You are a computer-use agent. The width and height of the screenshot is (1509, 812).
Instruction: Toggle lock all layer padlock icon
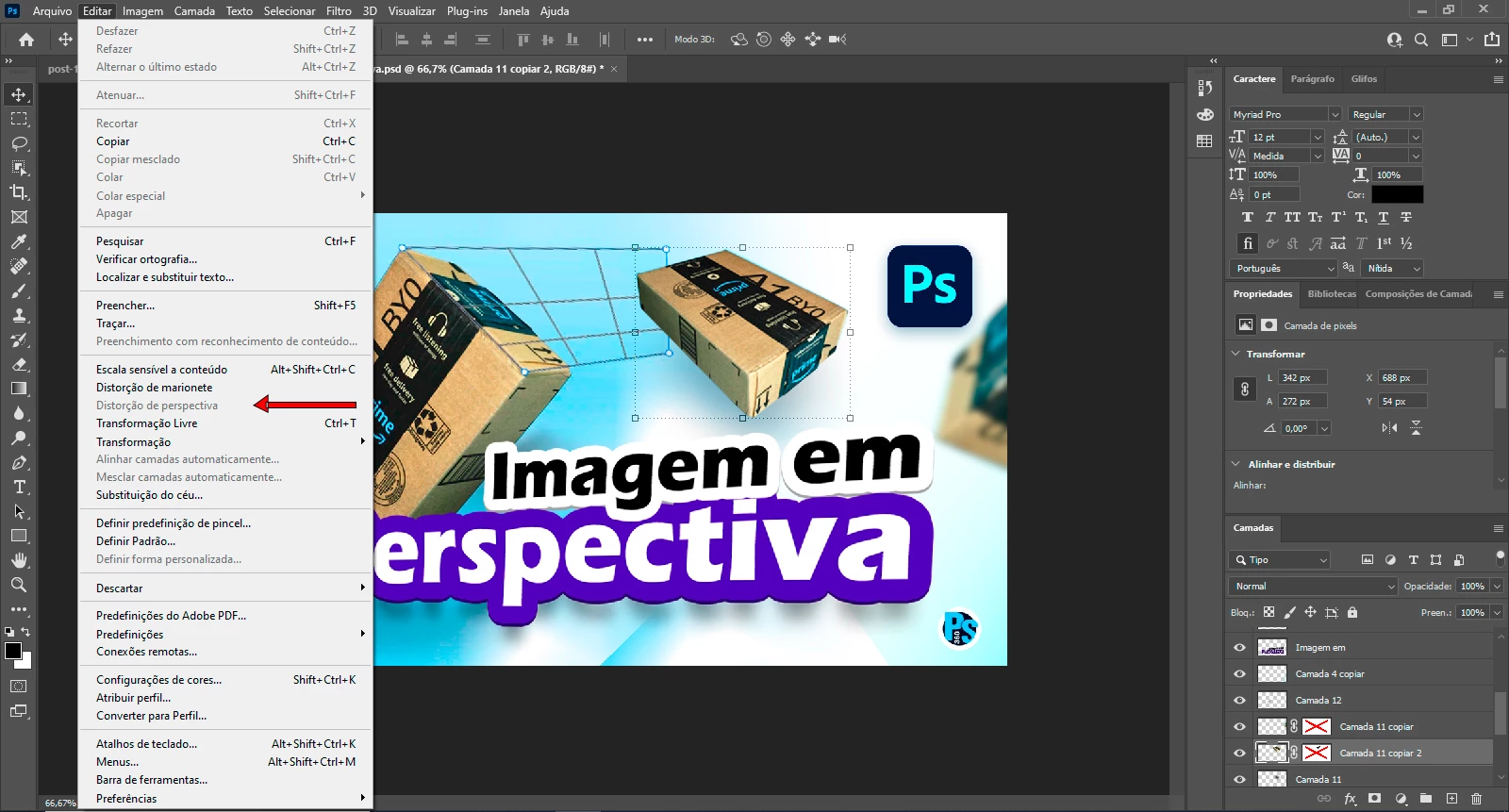[x=1352, y=613]
